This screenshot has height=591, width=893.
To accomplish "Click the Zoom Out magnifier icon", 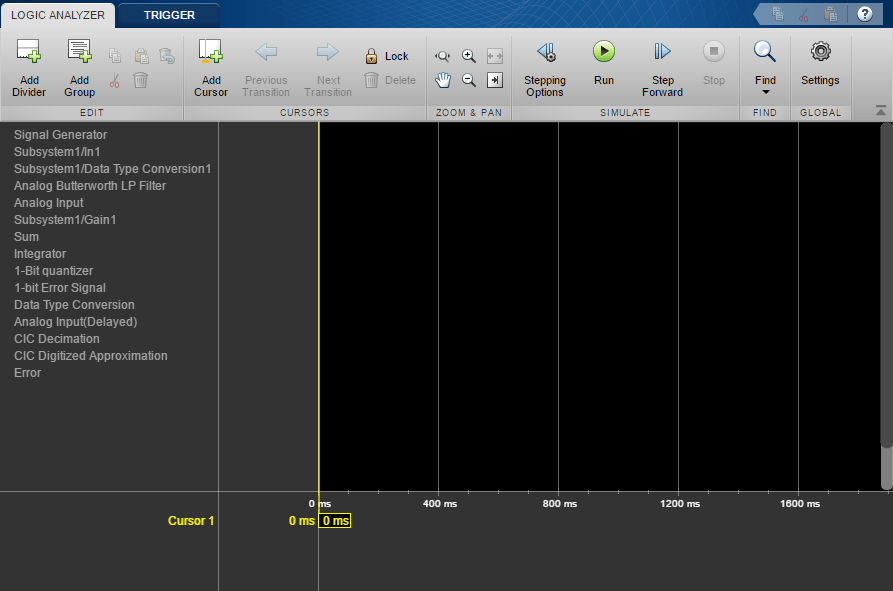I will (469, 80).
